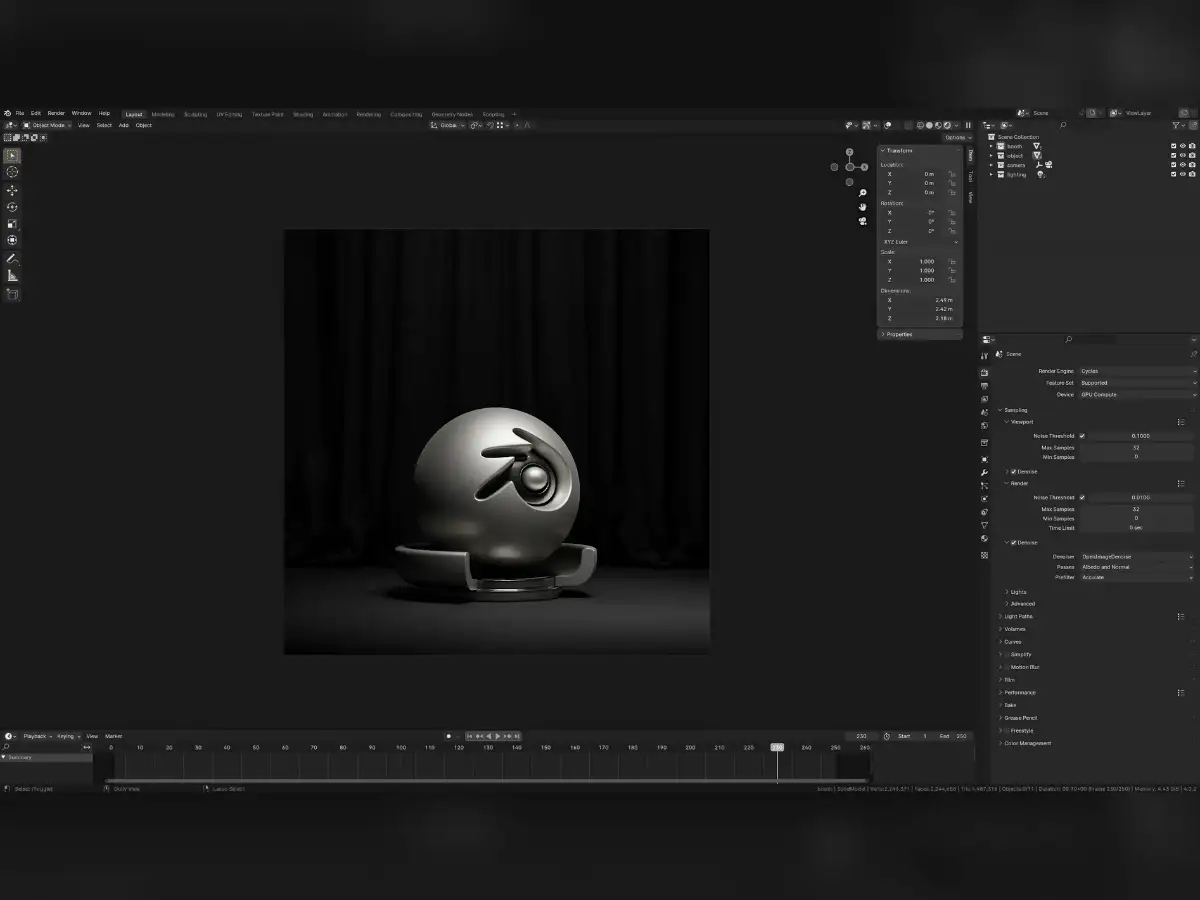Viewport: 1200px width, 900px height.
Task: Choose the Annotate pencil tool
Action: [x=12, y=258]
